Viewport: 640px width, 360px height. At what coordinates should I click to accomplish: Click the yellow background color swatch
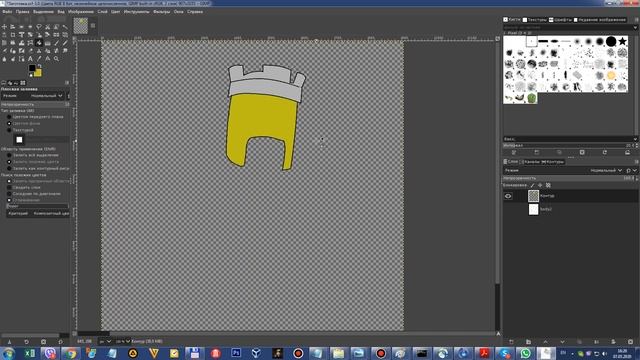pyautogui.click(x=38, y=73)
